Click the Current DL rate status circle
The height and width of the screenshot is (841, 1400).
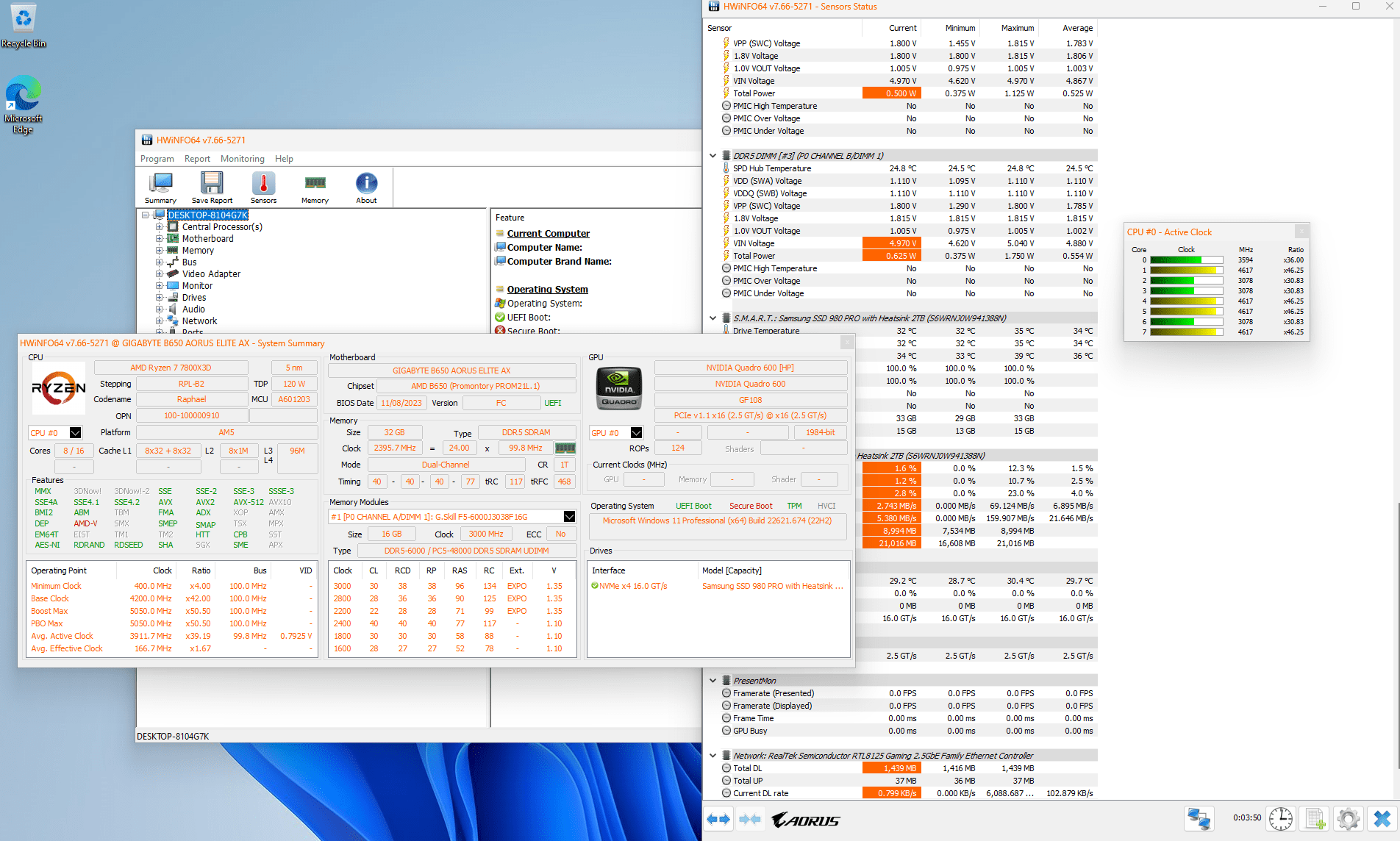726,793
